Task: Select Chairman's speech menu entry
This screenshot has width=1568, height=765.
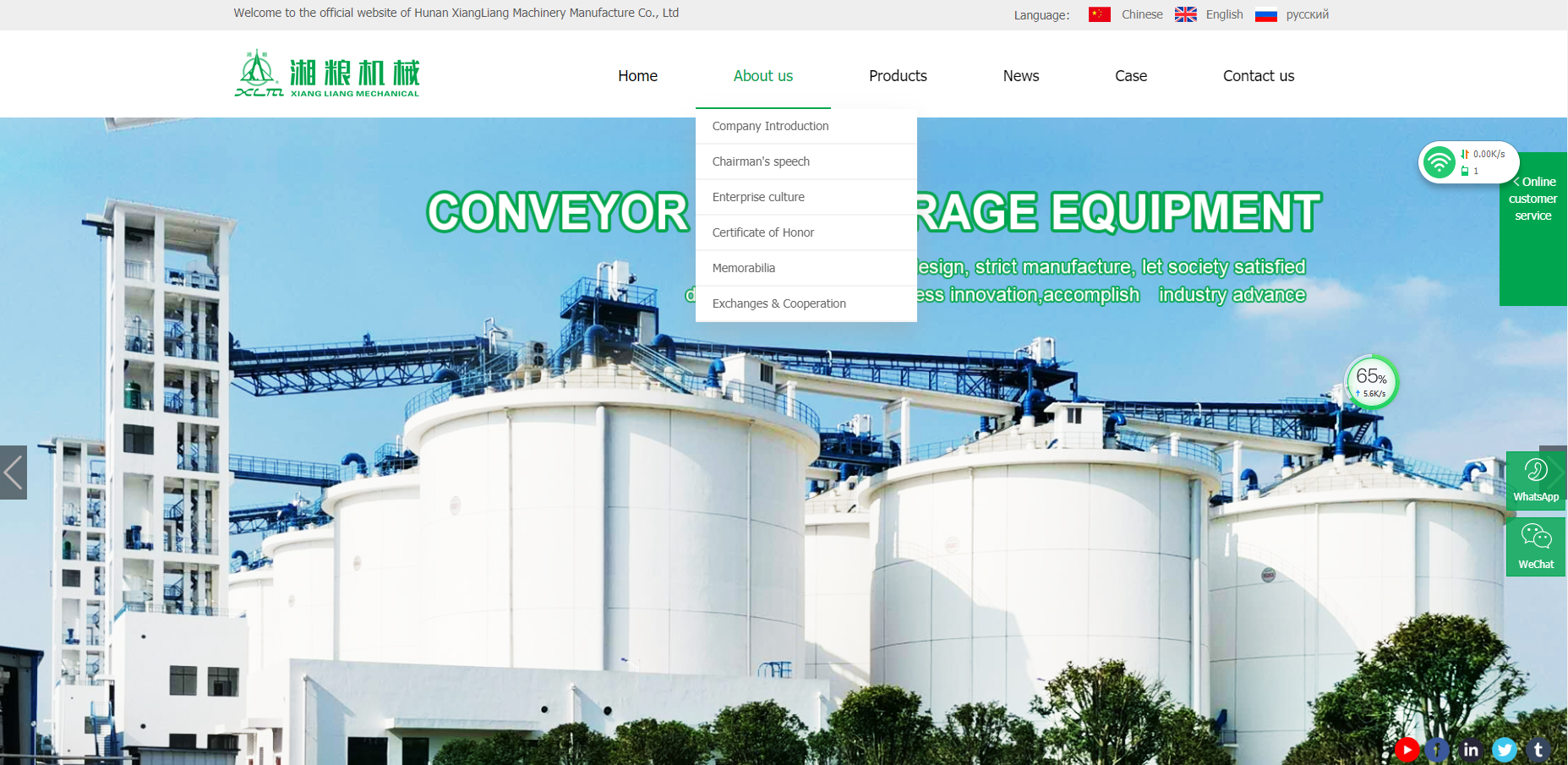Action: pos(806,161)
